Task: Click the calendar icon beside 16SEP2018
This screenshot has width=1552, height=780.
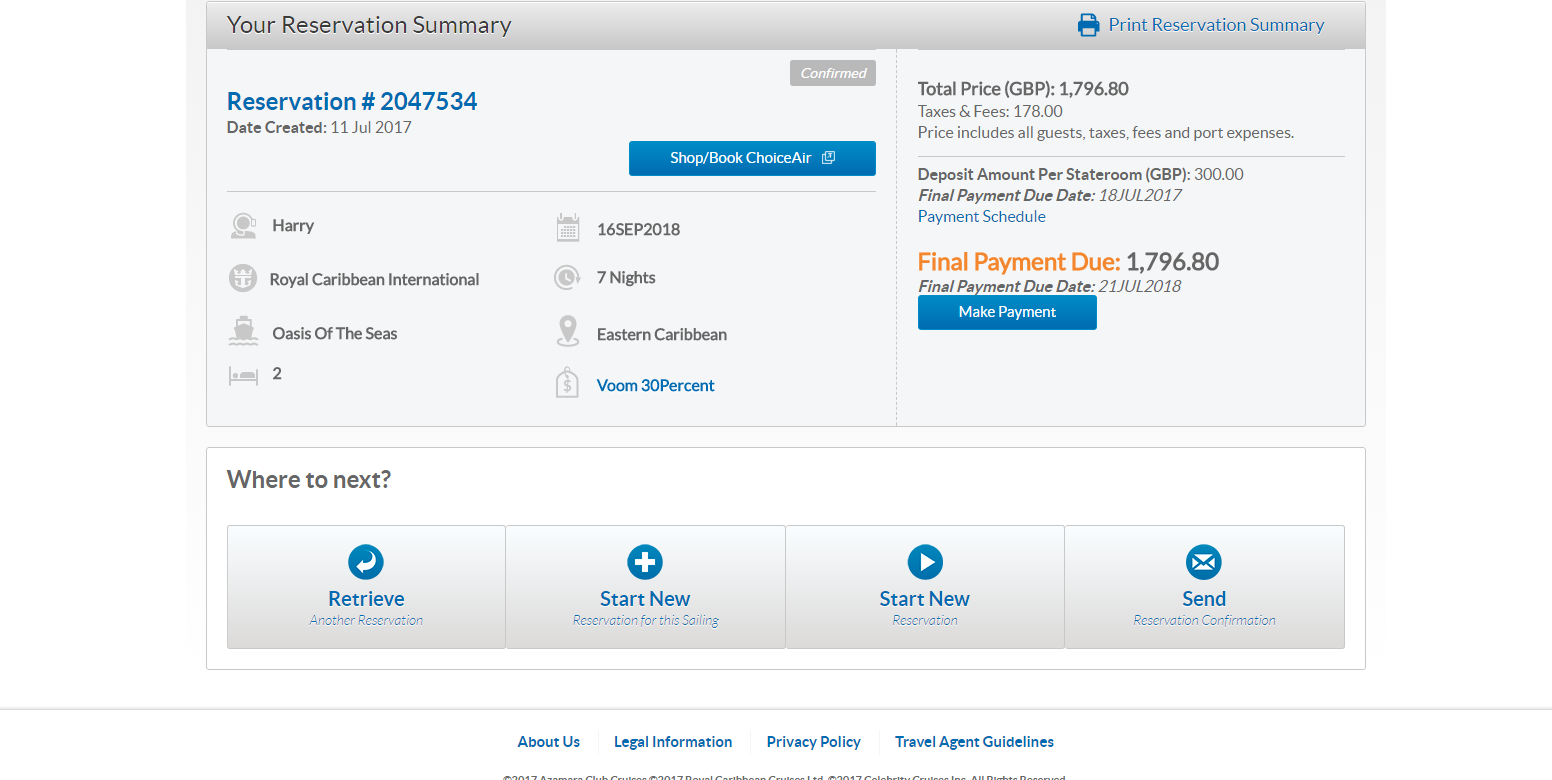Action: (568, 228)
